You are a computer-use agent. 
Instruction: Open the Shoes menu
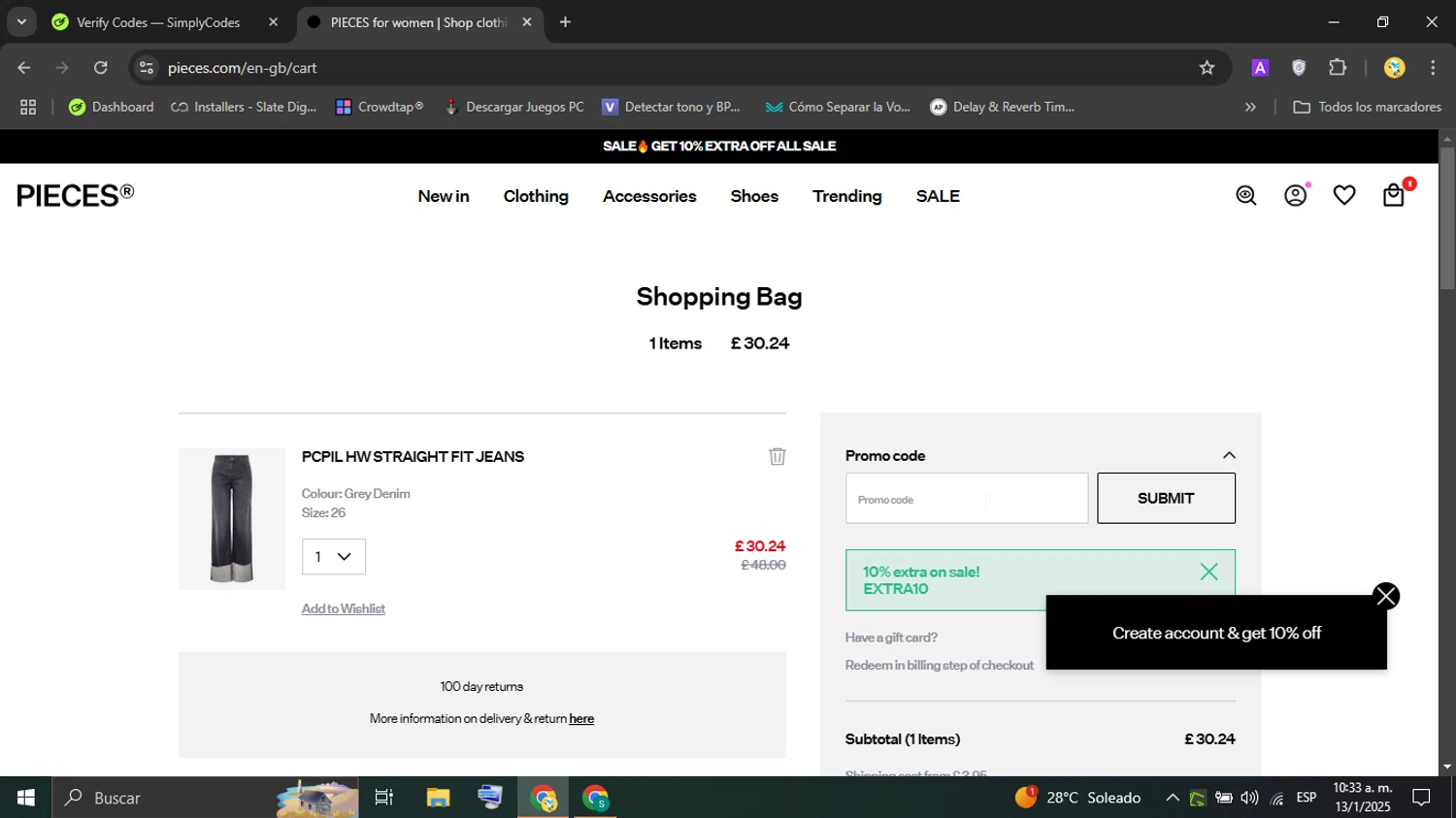pyautogui.click(x=754, y=196)
